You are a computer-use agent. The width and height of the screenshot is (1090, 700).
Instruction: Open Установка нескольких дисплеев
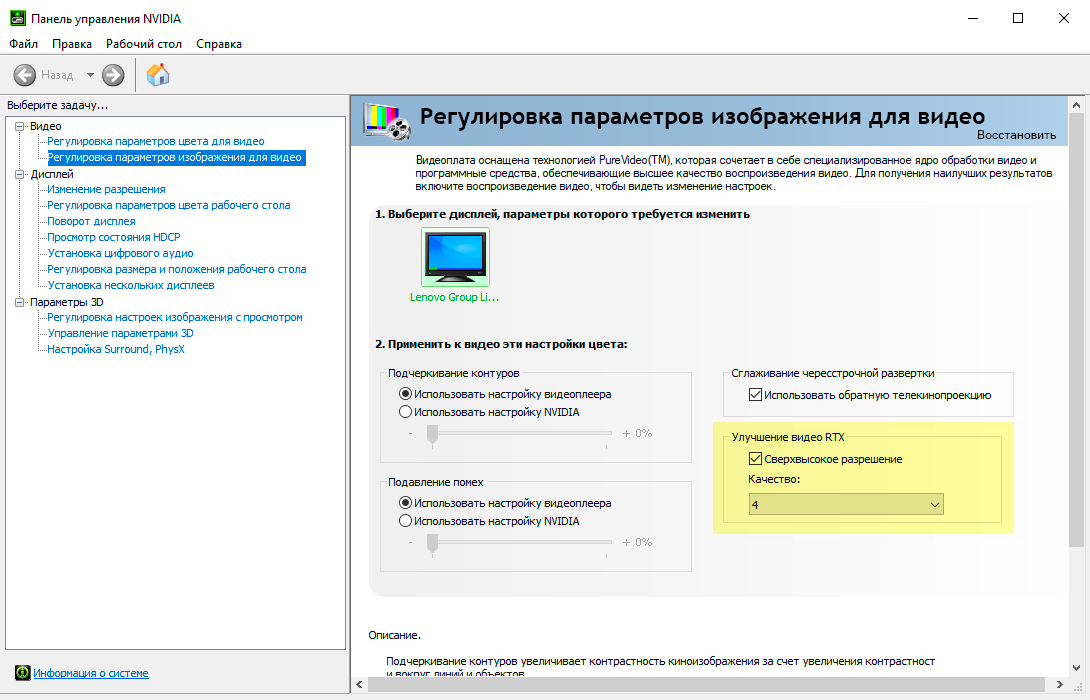coord(131,285)
